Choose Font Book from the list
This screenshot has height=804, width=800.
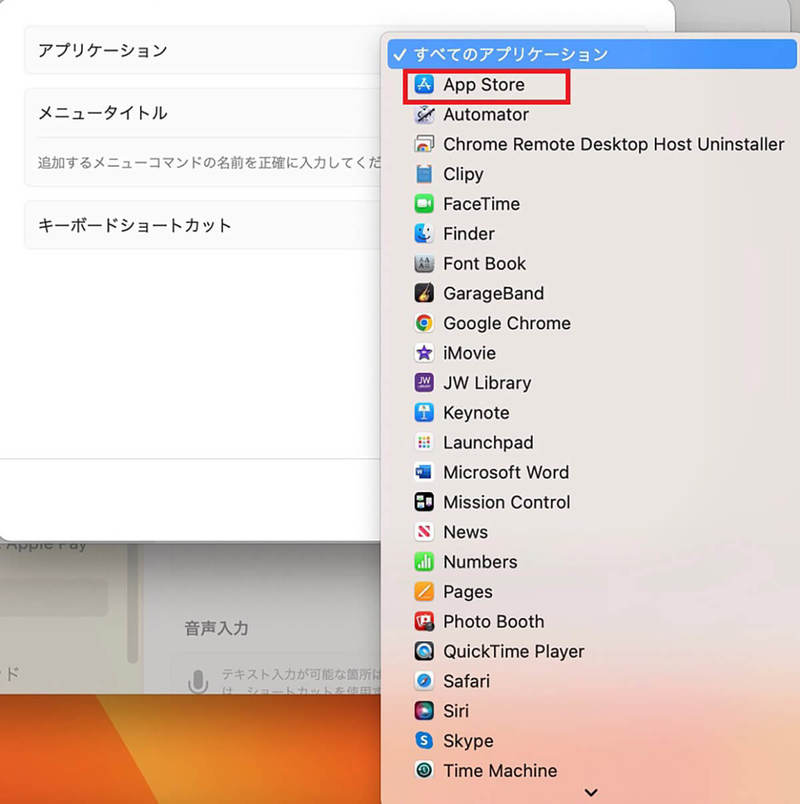pos(592,264)
